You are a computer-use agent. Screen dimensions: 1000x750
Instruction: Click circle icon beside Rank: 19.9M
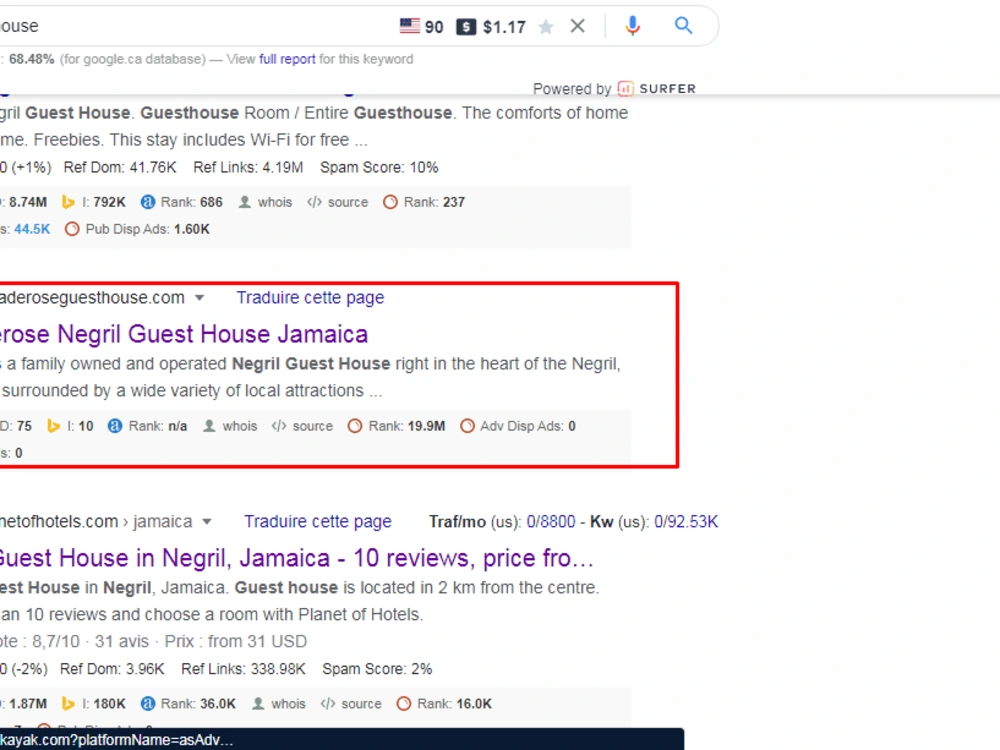click(x=355, y=426)
